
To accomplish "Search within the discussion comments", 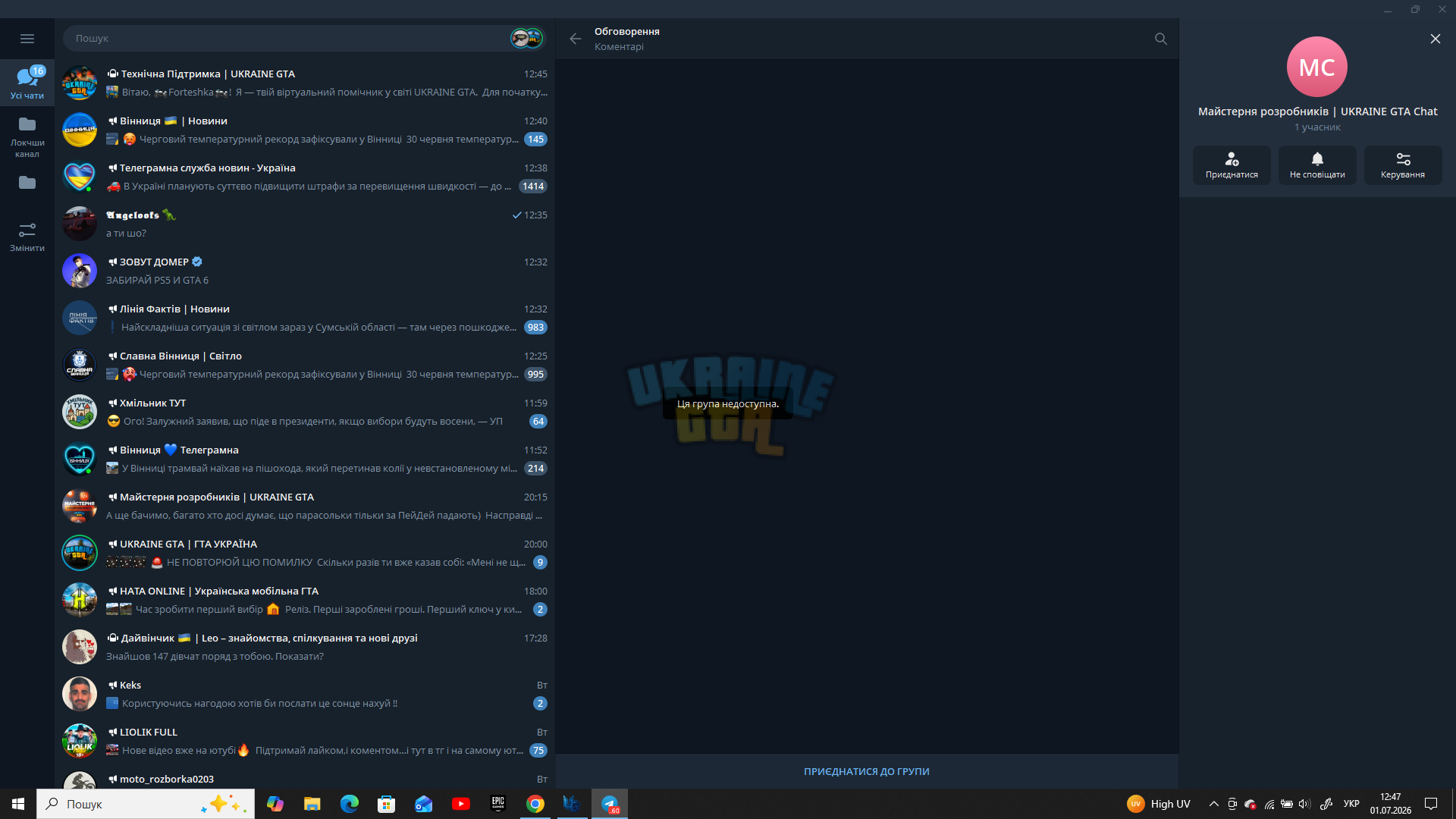I will [1160, 39].
